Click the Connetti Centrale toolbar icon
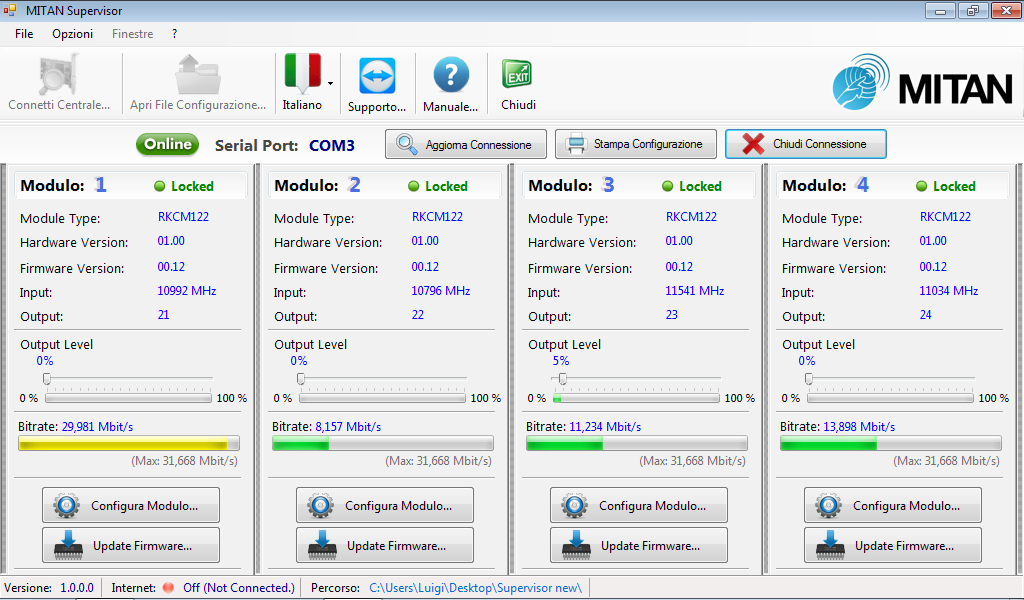Image resolution: width=1024 pixels, height=600 pixels. click(59, 75)
